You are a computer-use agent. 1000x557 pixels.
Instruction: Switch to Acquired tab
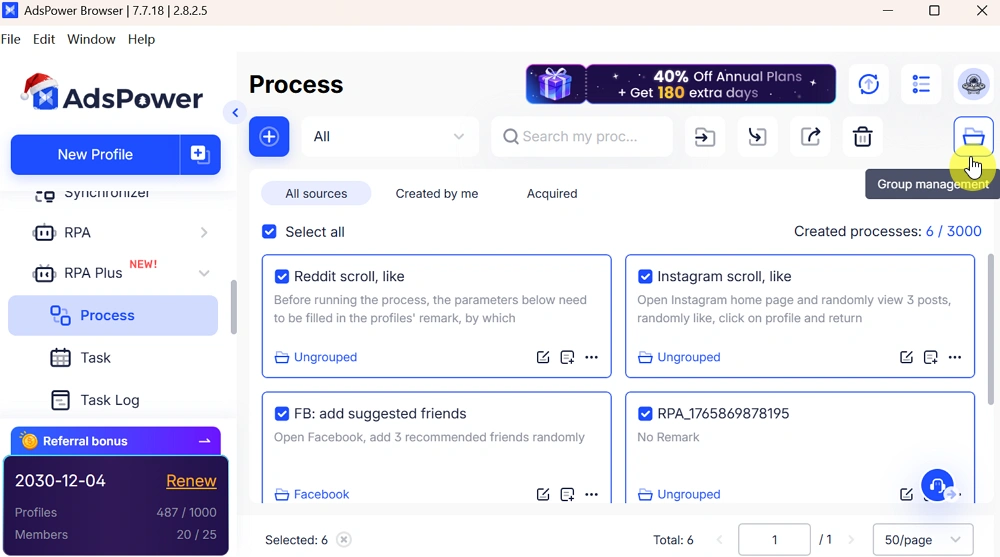pyautogui.click(x=552, y=193)
